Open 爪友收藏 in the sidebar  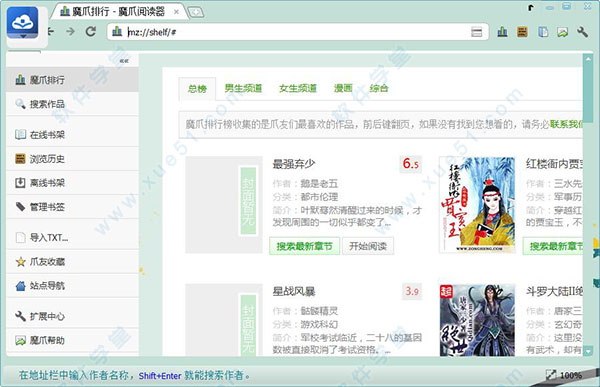pyautogui.click(x=72, y=262)
